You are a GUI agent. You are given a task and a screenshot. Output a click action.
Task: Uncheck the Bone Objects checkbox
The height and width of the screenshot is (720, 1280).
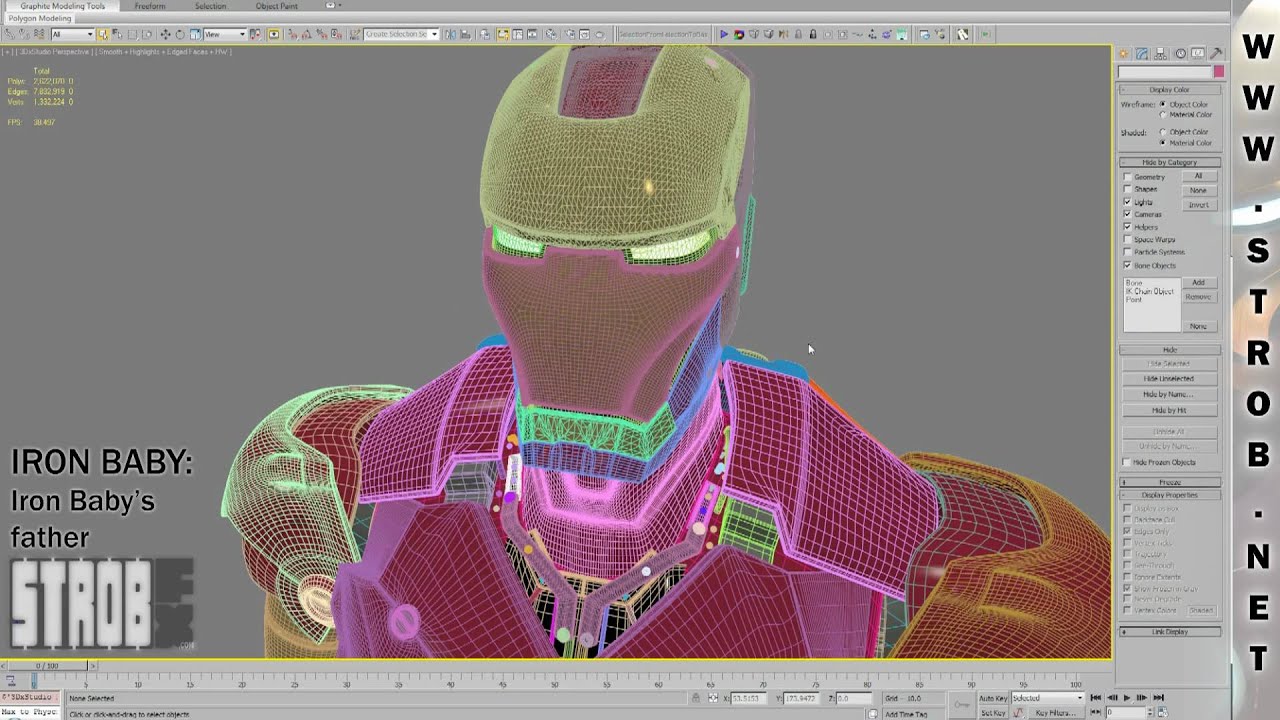coord(1128,266)
